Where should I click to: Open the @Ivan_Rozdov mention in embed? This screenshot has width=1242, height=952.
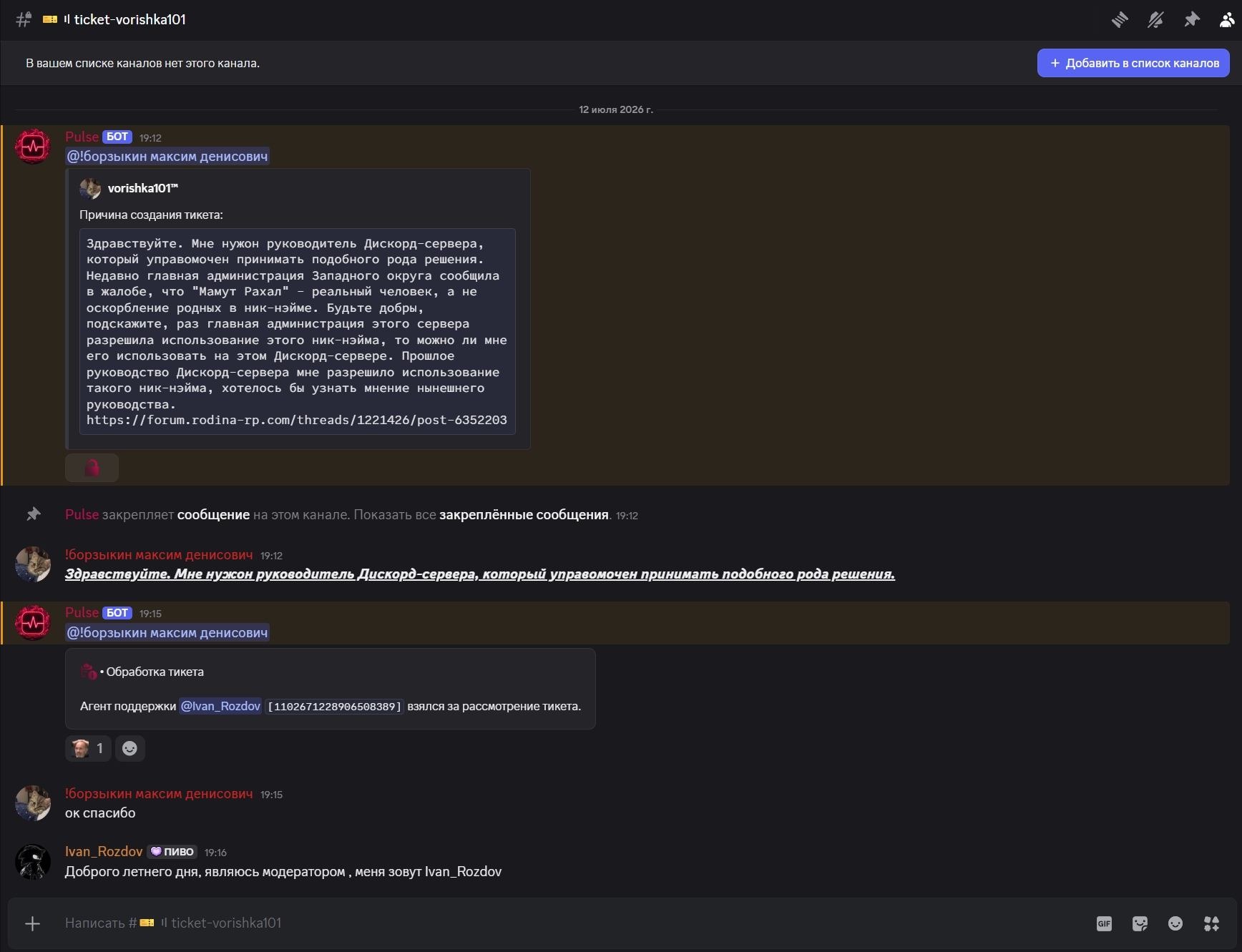point(220,707)
